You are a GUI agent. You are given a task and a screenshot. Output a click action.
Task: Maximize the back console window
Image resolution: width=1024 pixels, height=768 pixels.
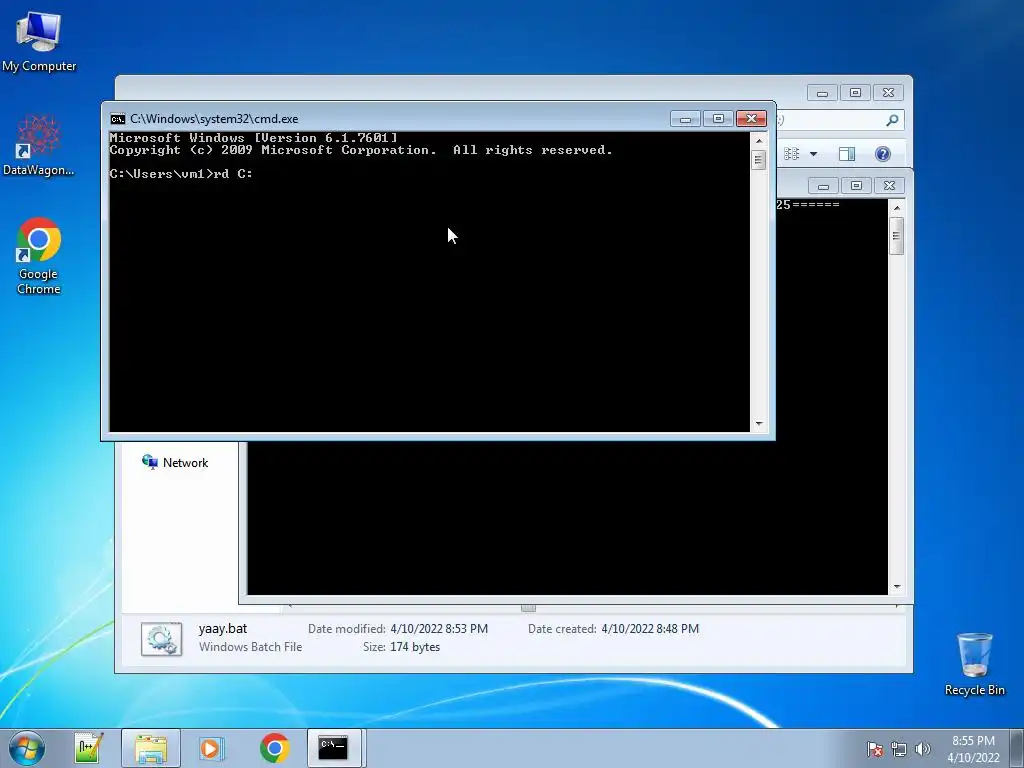point(856,186)
